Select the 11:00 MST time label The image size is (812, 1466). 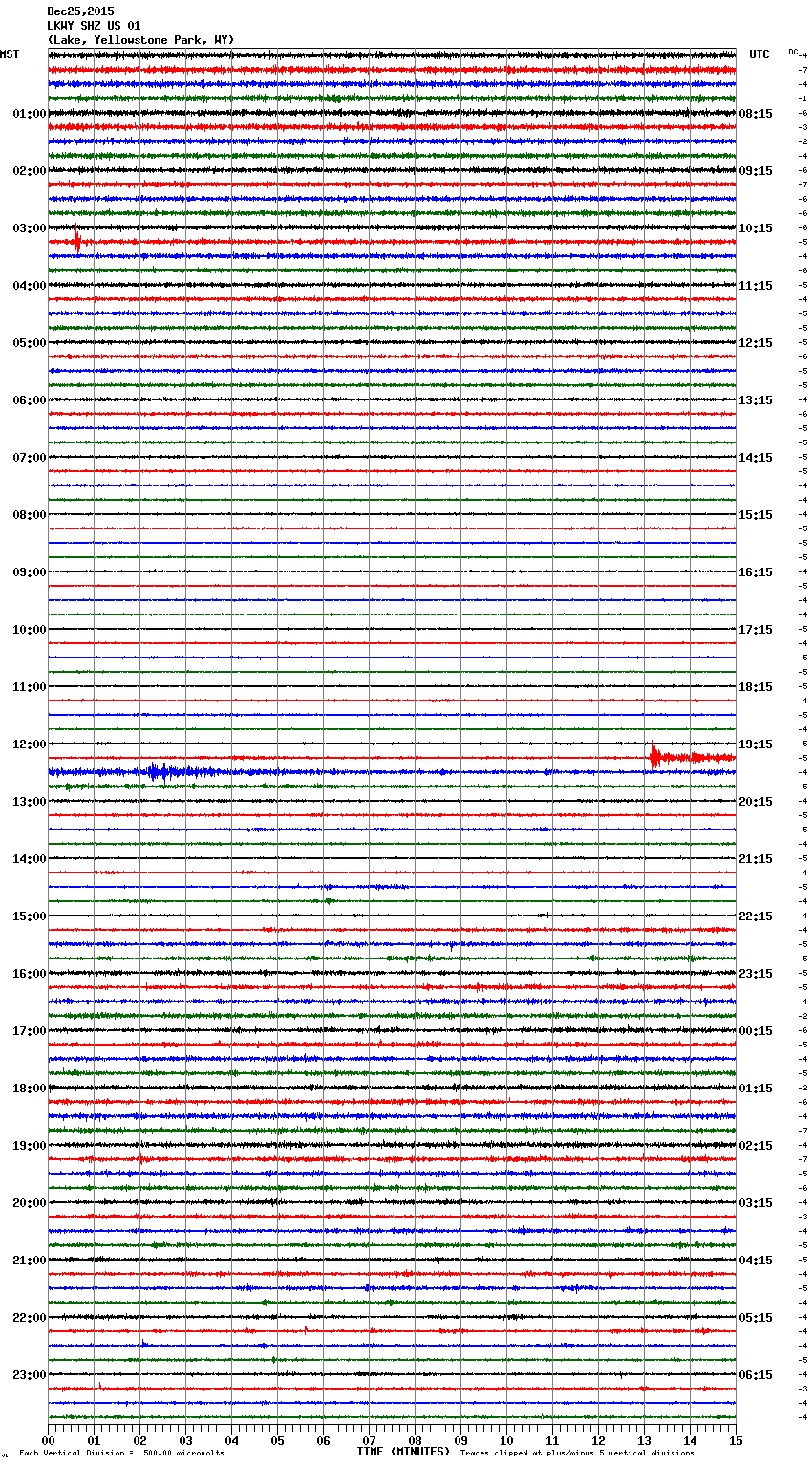29,687
